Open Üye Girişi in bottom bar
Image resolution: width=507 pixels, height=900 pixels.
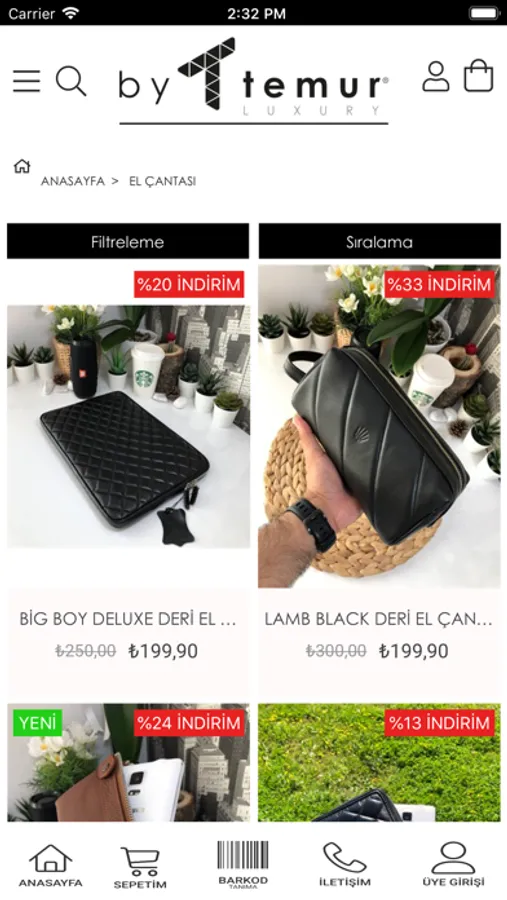(454, 865)
